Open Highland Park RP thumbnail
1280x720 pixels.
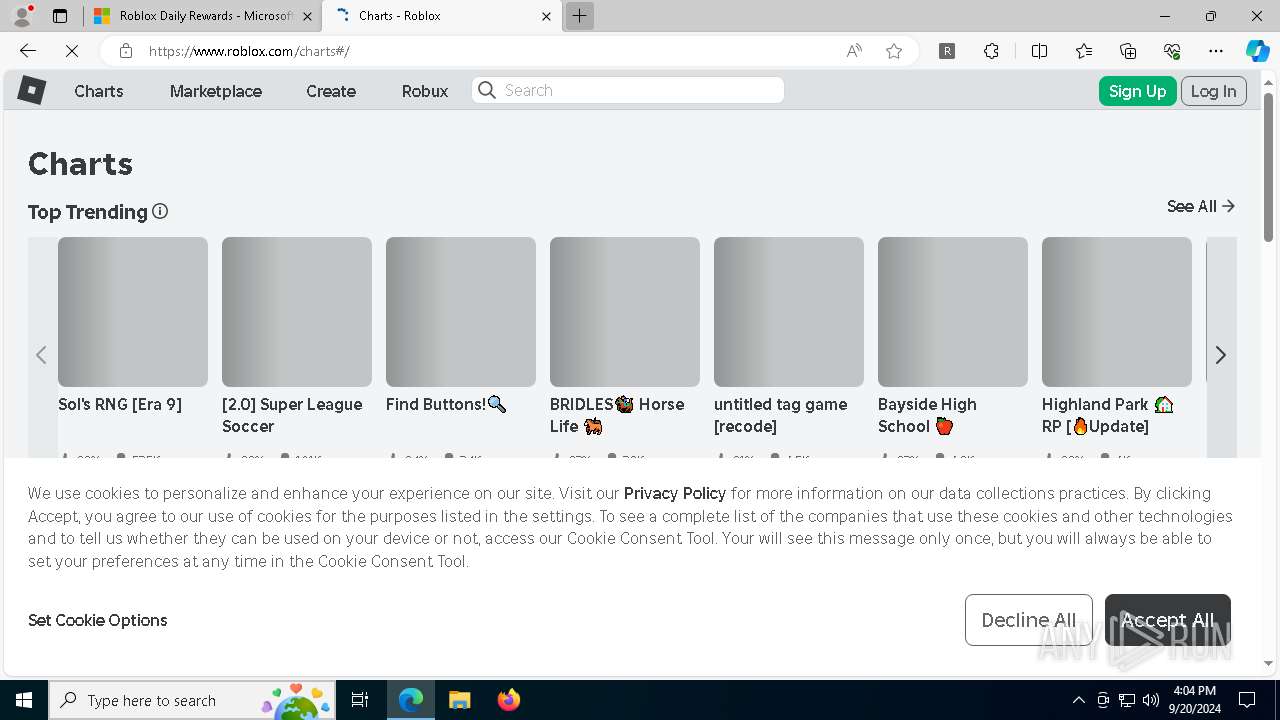click(x=1117, y=312)
